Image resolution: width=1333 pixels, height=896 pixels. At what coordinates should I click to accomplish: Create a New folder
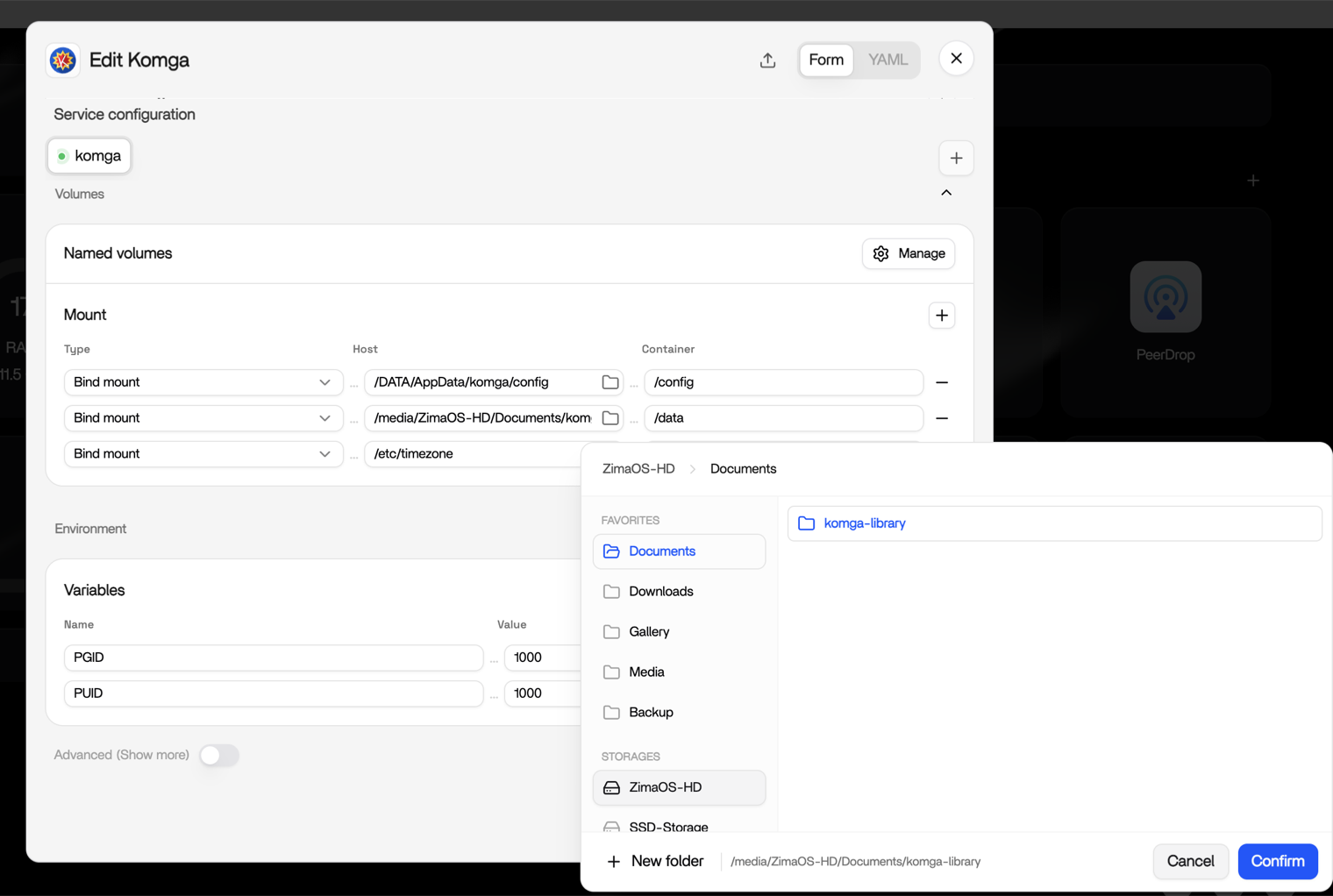pos(655,862)
